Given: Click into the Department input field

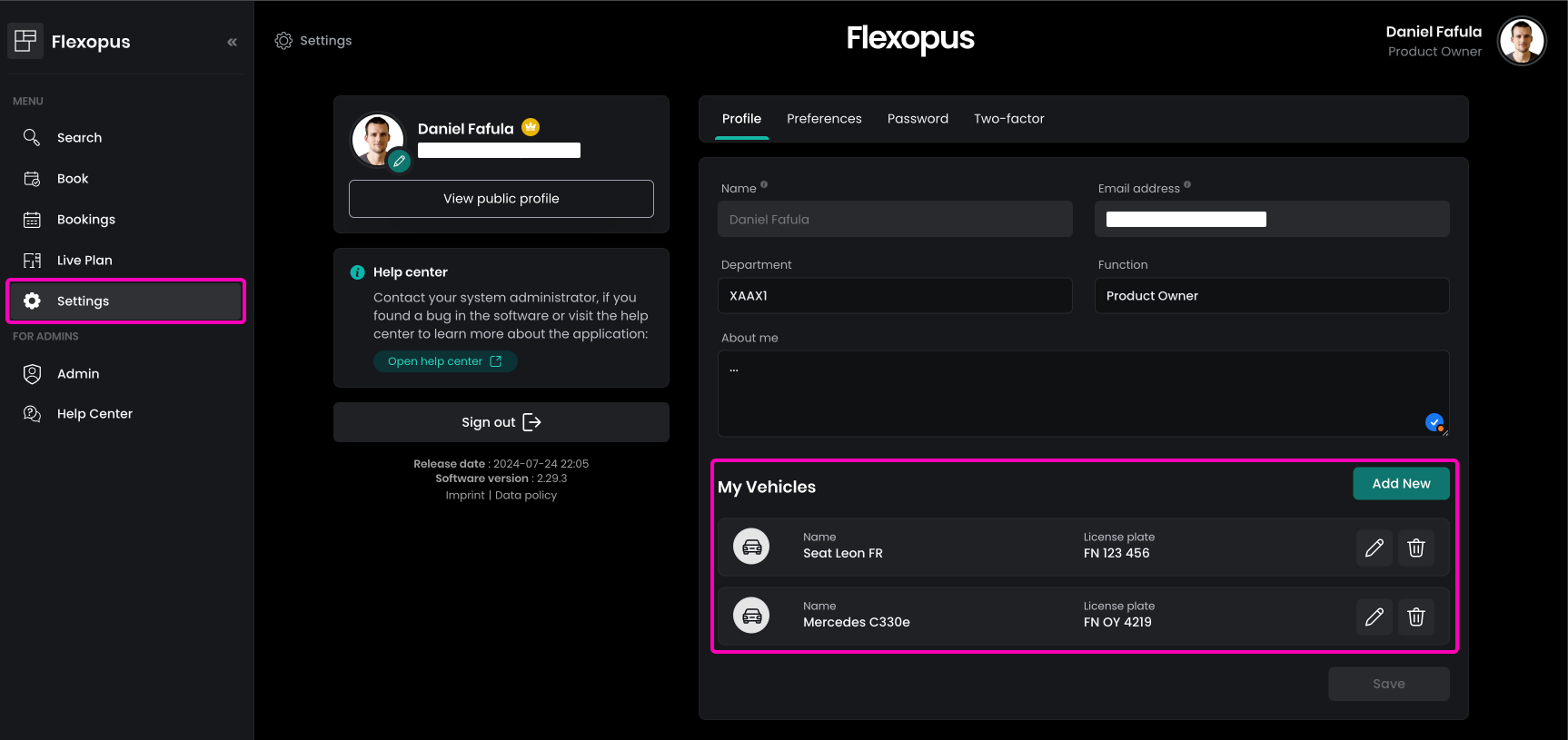Looking at the screenshot, I should click(895, 296).
